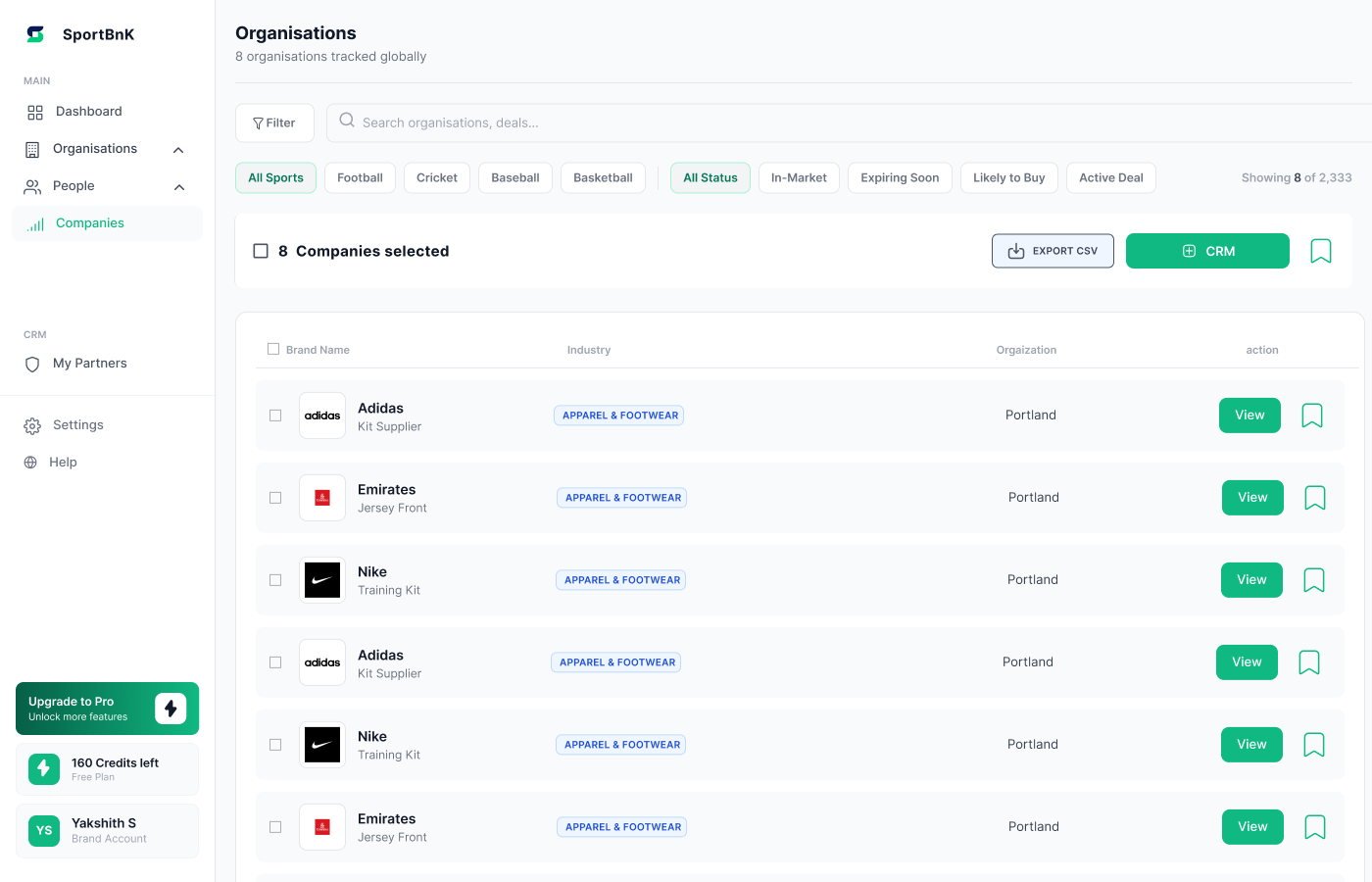Bookmark the first Nike Training Kit row
1372x882 pixels.
click(1314, 580)
